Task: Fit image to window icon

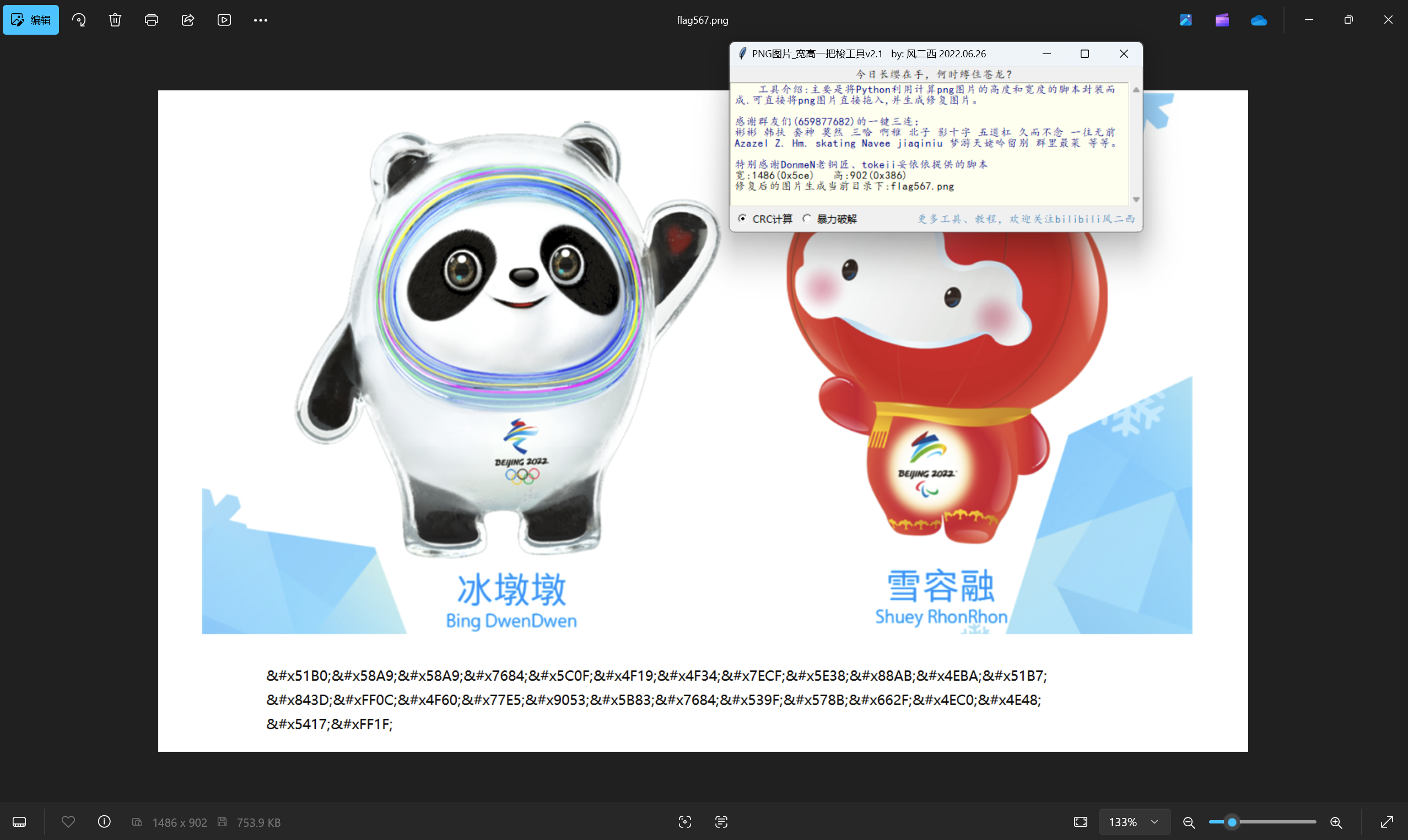Action: 1081,822
